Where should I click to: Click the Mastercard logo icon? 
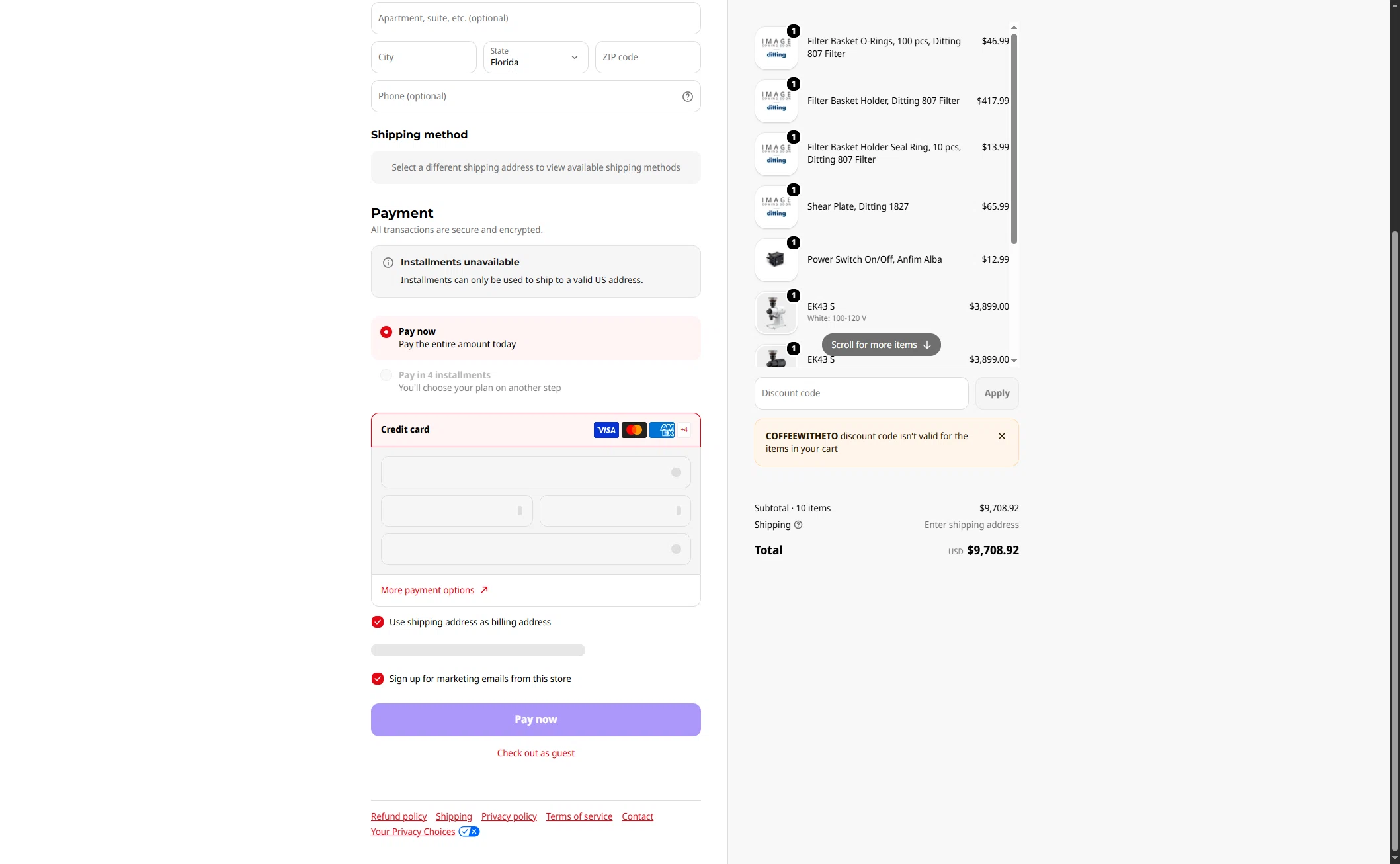[634, 430]
